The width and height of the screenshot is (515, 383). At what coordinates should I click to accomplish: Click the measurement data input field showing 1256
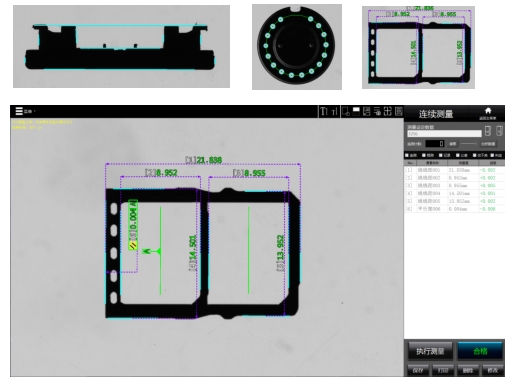444,134
